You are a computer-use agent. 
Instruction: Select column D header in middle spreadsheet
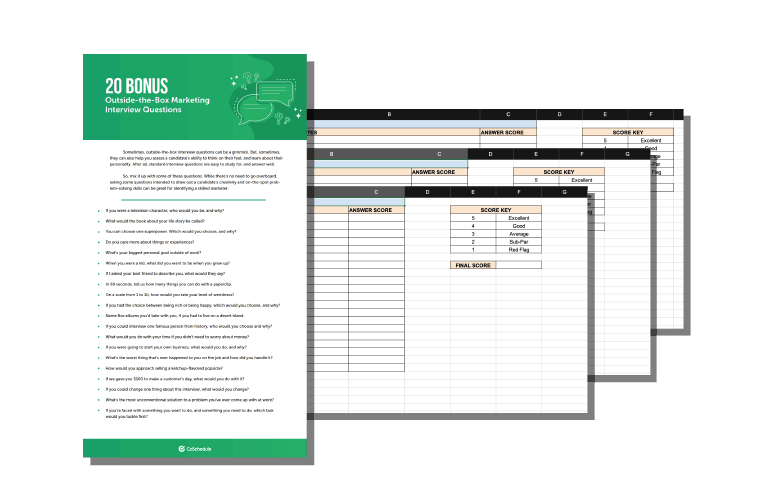click(490, 154)
